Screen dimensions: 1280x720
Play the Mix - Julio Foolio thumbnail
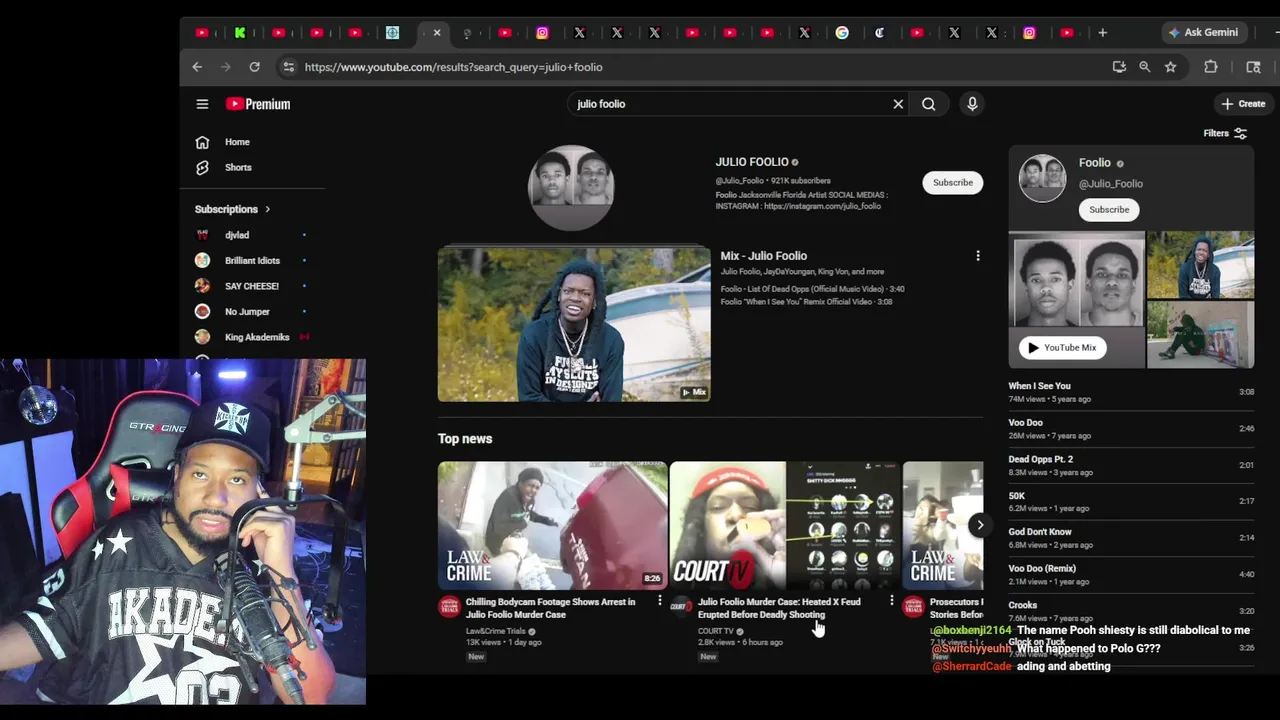pyautogui.click(x=574, y=324)
